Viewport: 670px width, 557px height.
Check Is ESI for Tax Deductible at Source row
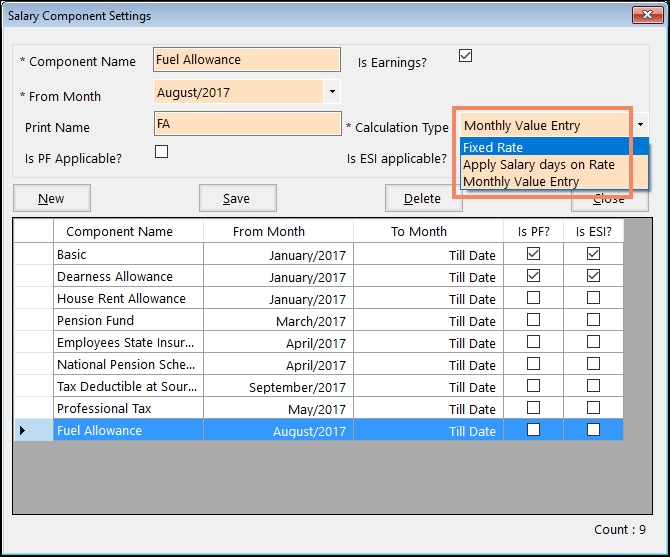[x=593, y=386]
